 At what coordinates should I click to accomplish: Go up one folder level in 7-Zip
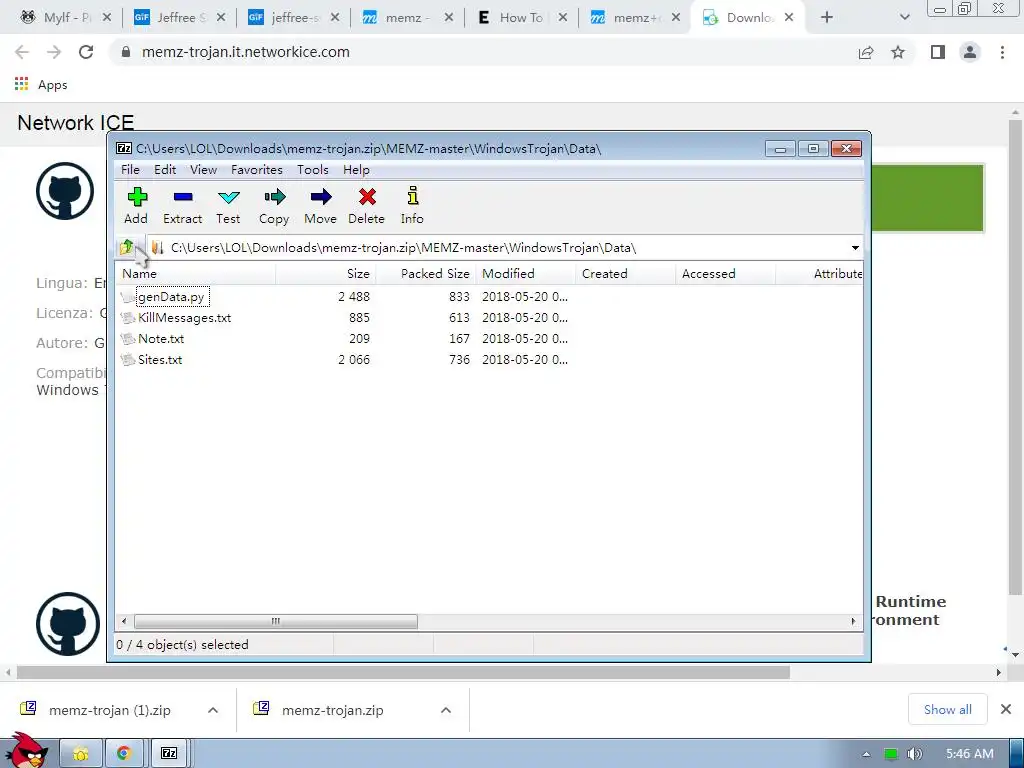coord(127,247)
